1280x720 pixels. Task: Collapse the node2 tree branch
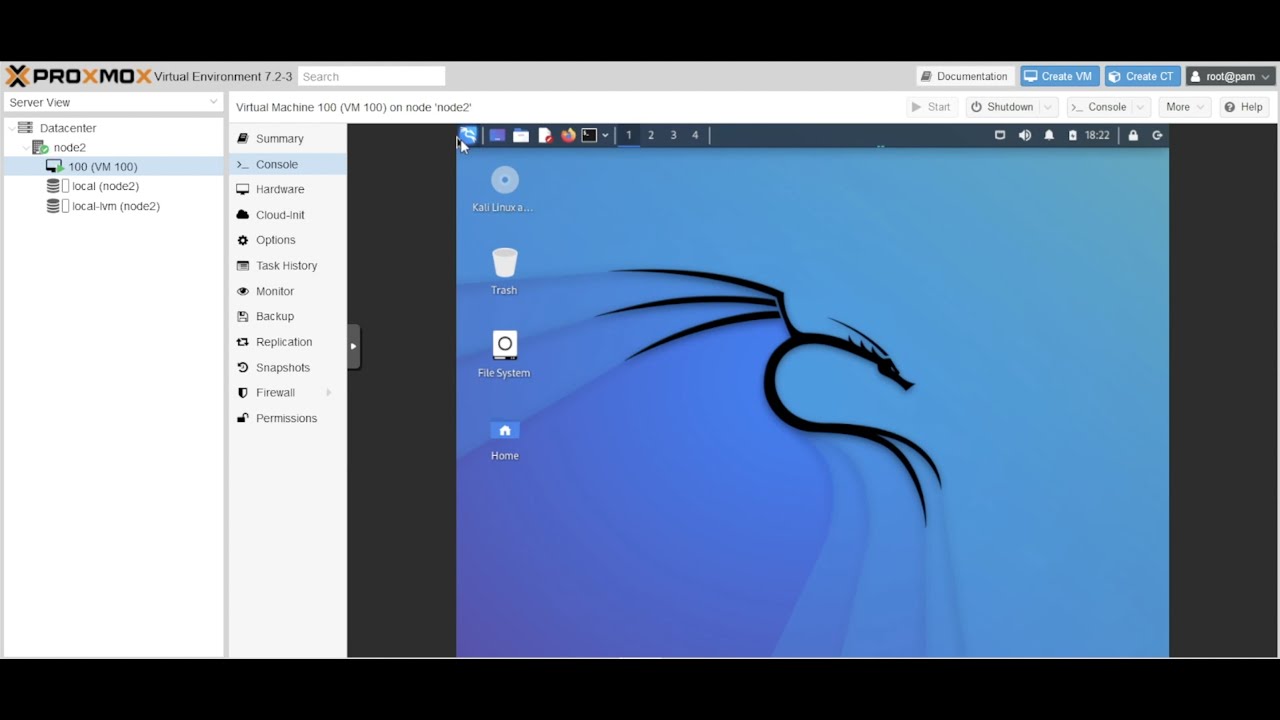click(x=26, y=148)
